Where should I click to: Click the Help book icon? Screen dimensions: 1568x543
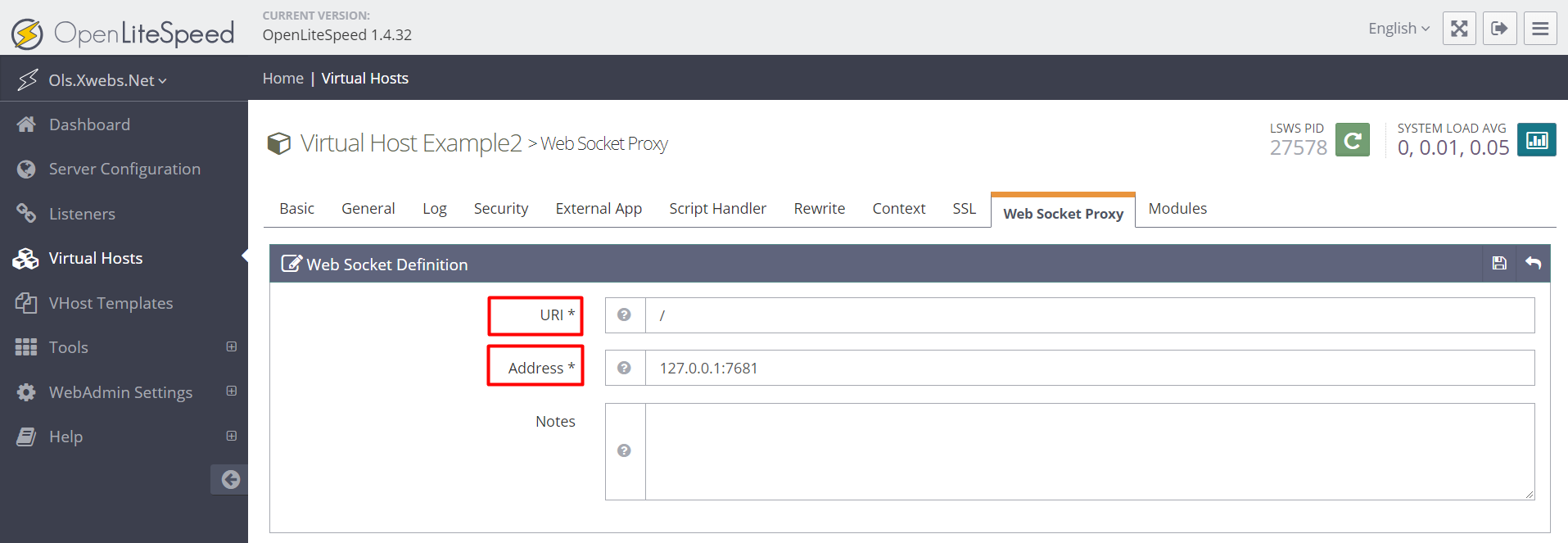26,437
